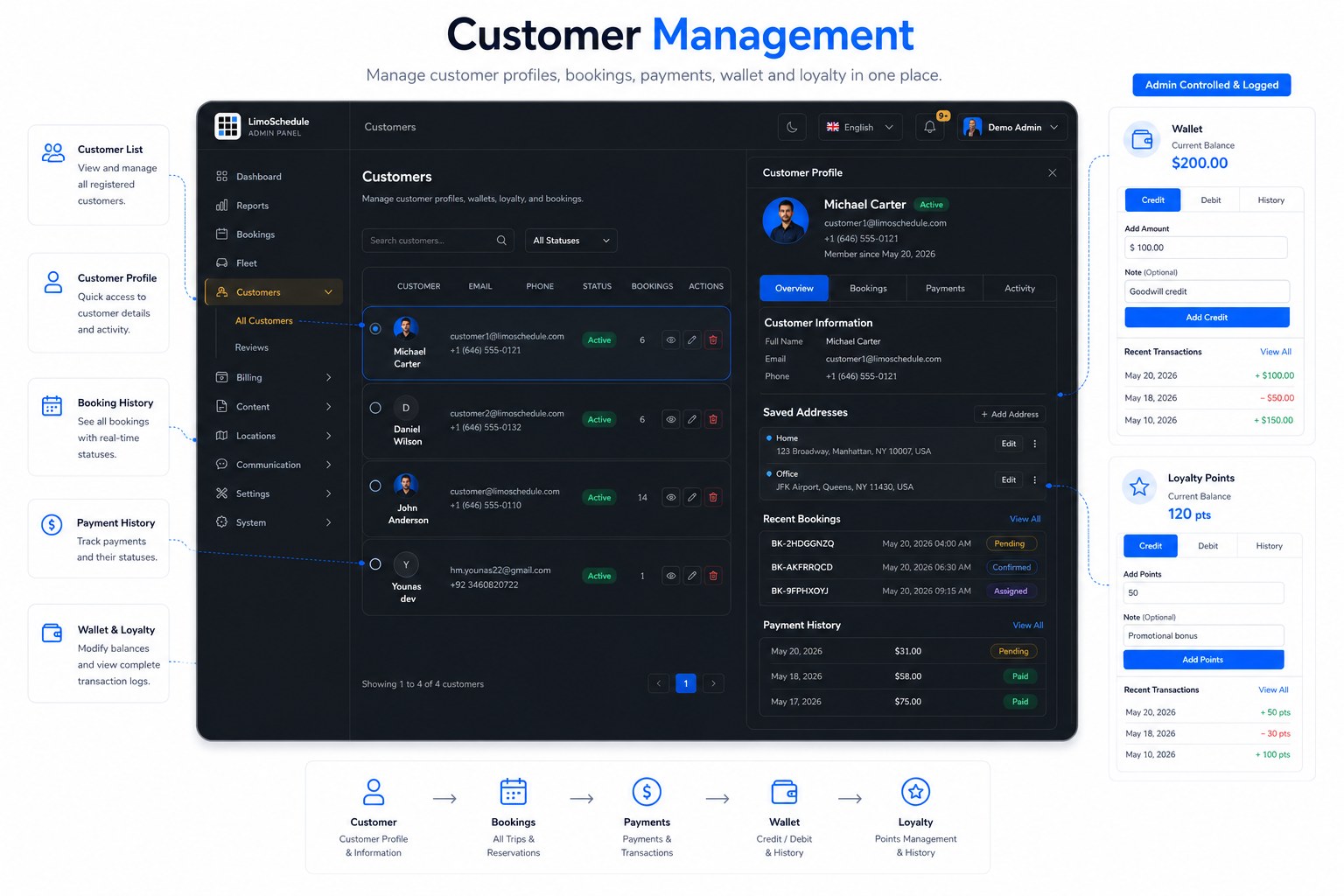The image size is (1344, 896).
Task: Open Office address three-dot menu
Action: coord(1034,479)
